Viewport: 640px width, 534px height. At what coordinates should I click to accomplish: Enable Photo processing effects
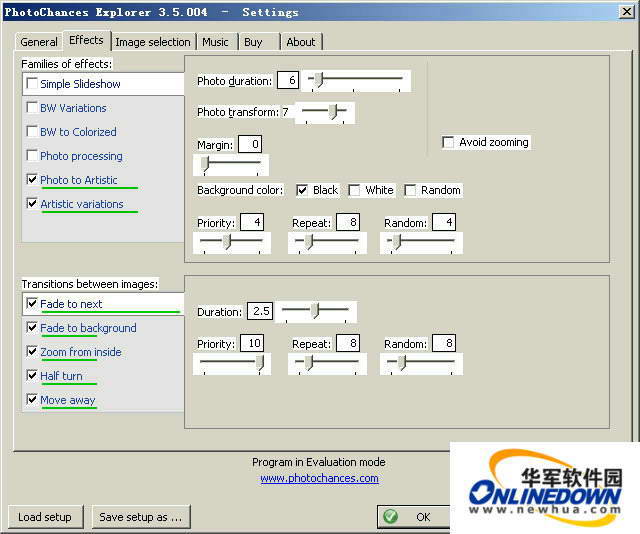[32, 156]
